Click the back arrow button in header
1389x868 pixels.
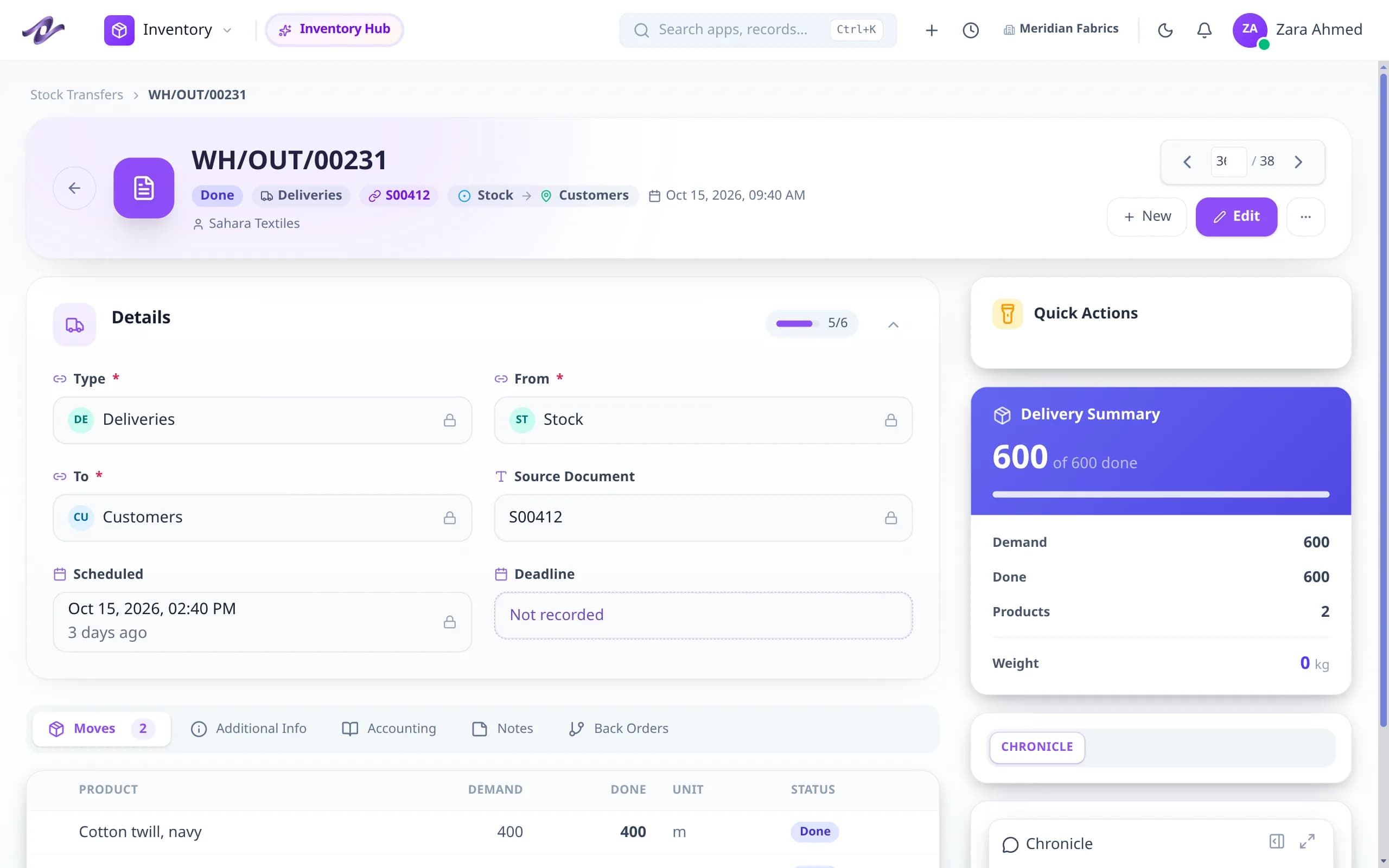pos(75,188)
